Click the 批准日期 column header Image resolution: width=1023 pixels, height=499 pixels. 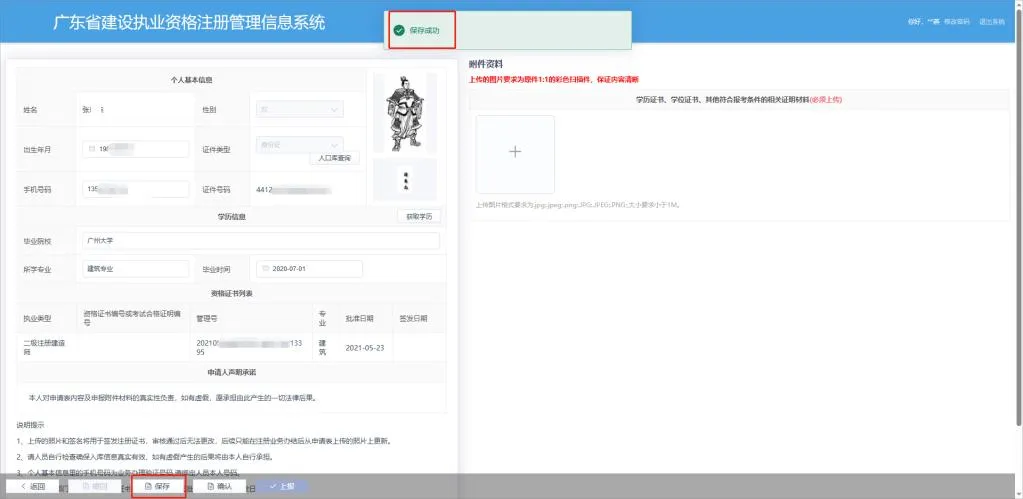(359, 319)
